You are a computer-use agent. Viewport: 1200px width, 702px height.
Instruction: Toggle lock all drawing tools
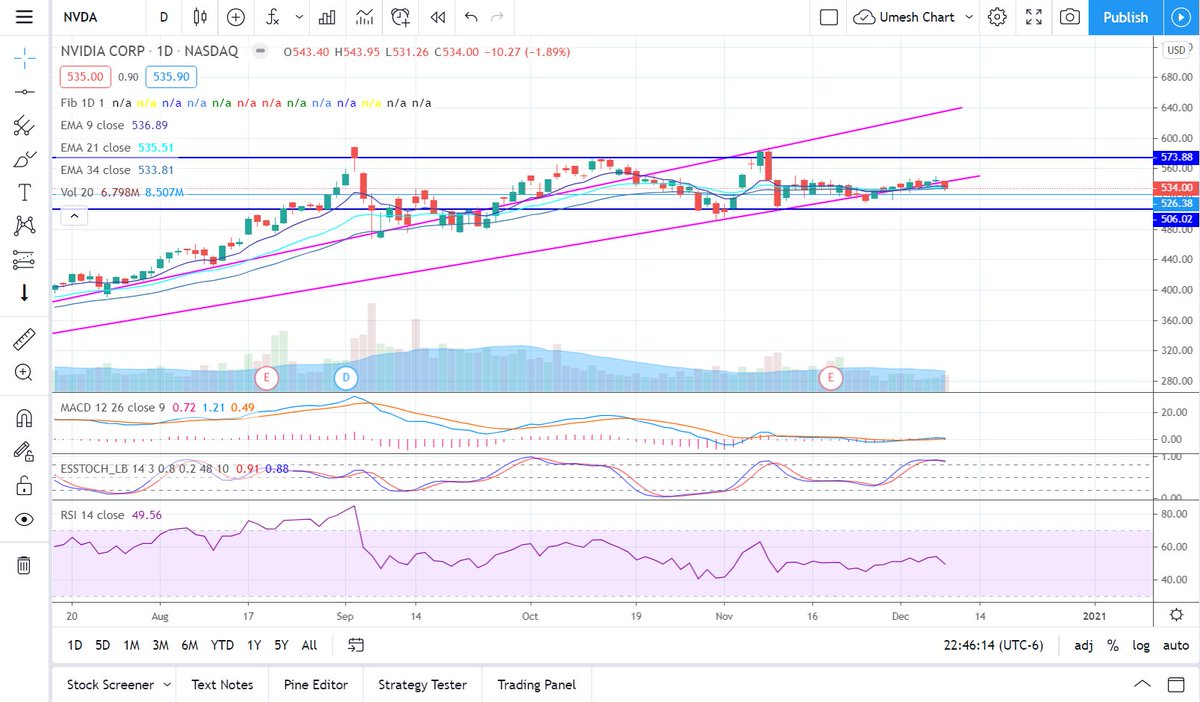tap(25, 485)
